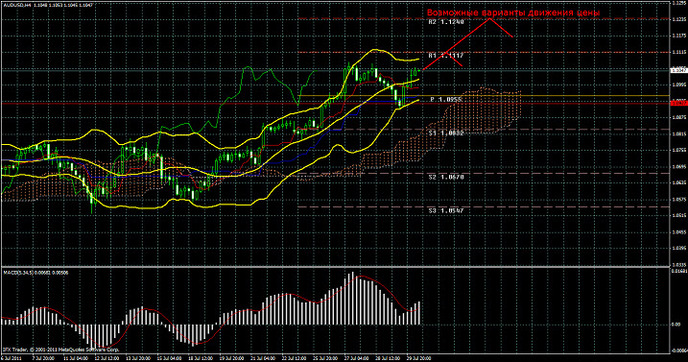Image resolution: width=688 pixels, height=362 pixels.
Task: Click the white current price tag on axis
Action: coord(679,70)
